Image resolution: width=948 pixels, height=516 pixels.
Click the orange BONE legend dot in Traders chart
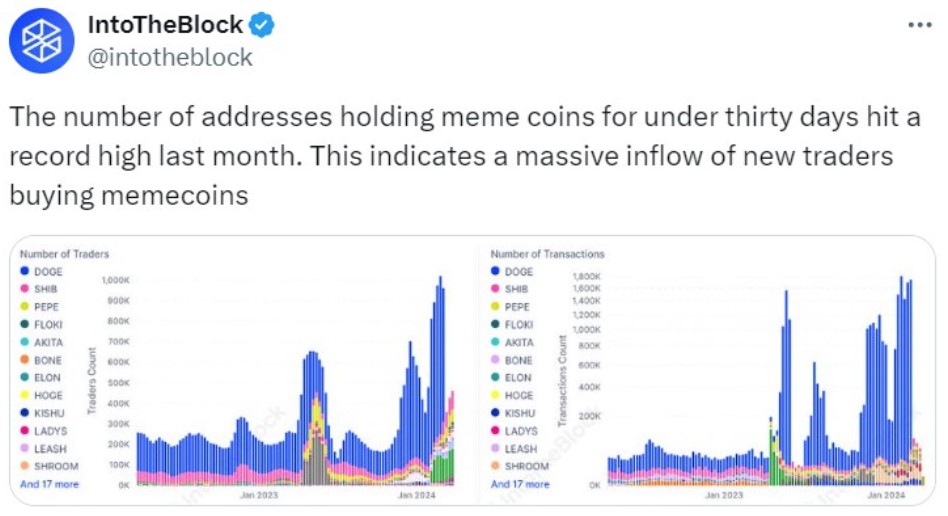(x=24, y=360)
